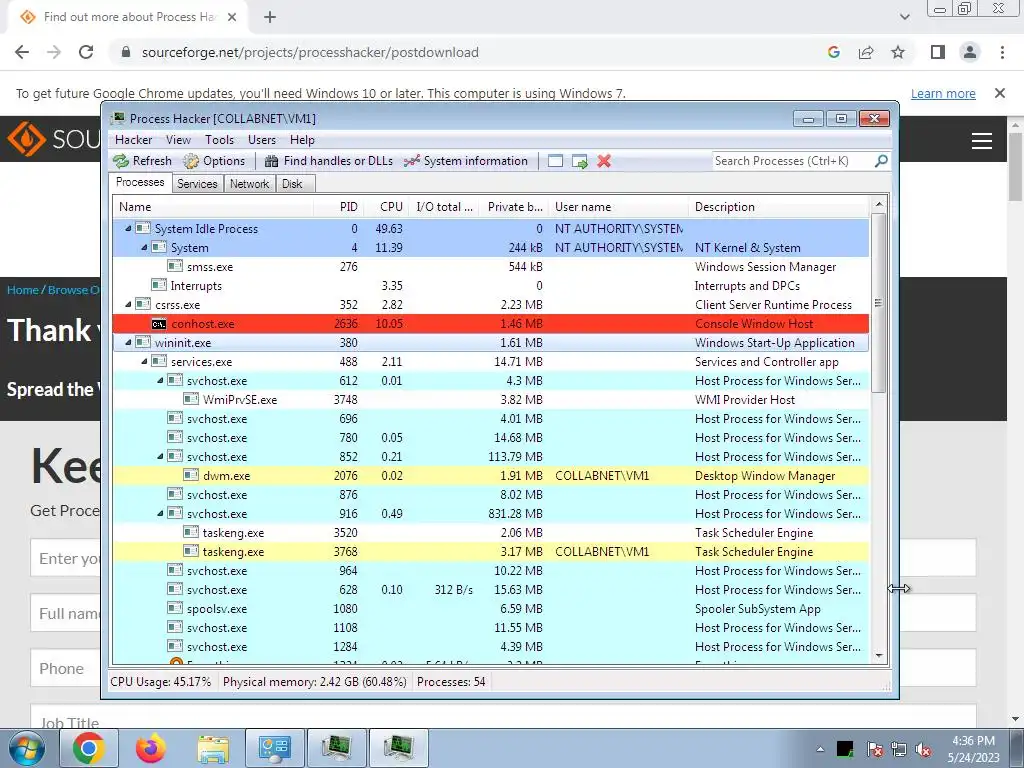This screenshot has width=1024, height=768.
Task: Click Chrome share page icon
Action: coord(866,52)
